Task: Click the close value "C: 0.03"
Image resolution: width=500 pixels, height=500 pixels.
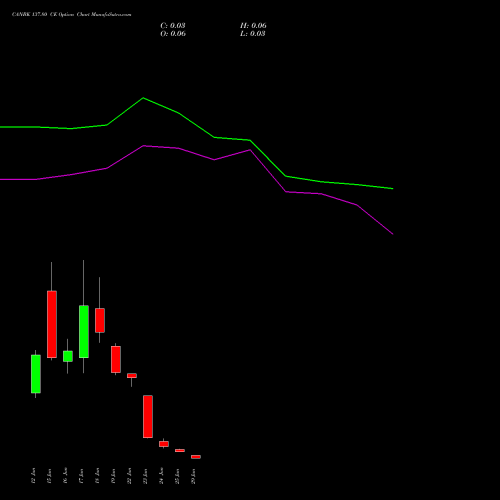Action: pos(173,26)
